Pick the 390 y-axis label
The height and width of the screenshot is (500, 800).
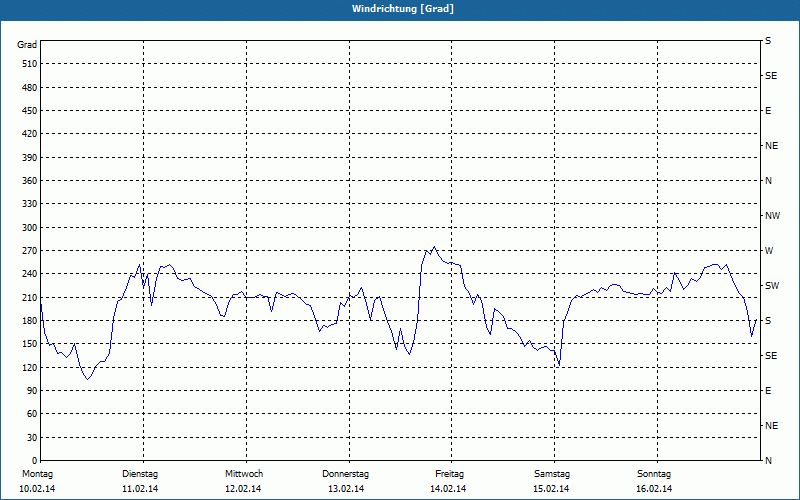point(30,158)
